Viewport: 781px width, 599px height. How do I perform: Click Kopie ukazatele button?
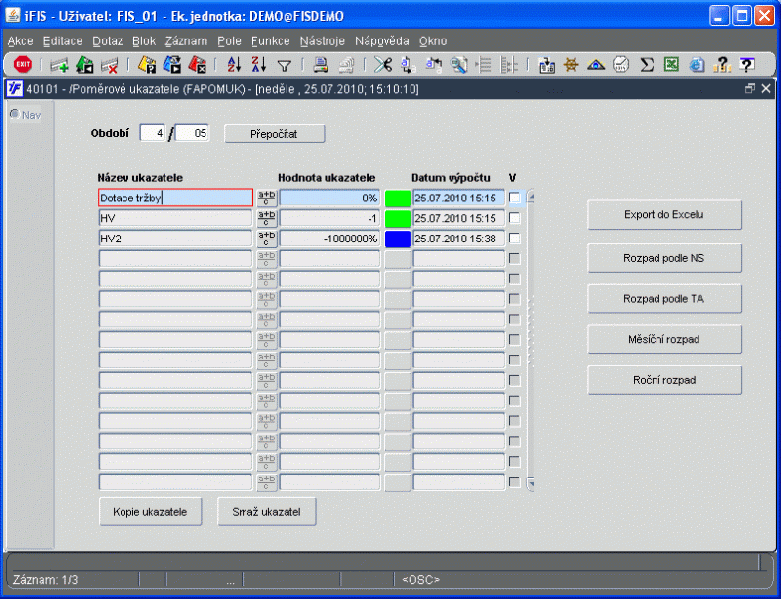coord(150,512)
